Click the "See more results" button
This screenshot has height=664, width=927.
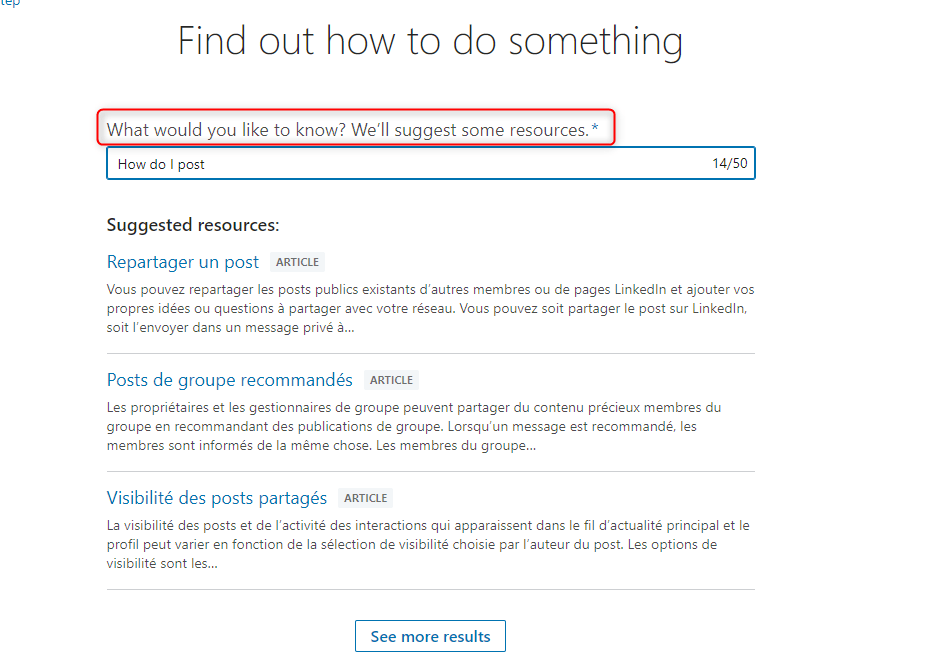pos(430,636)
